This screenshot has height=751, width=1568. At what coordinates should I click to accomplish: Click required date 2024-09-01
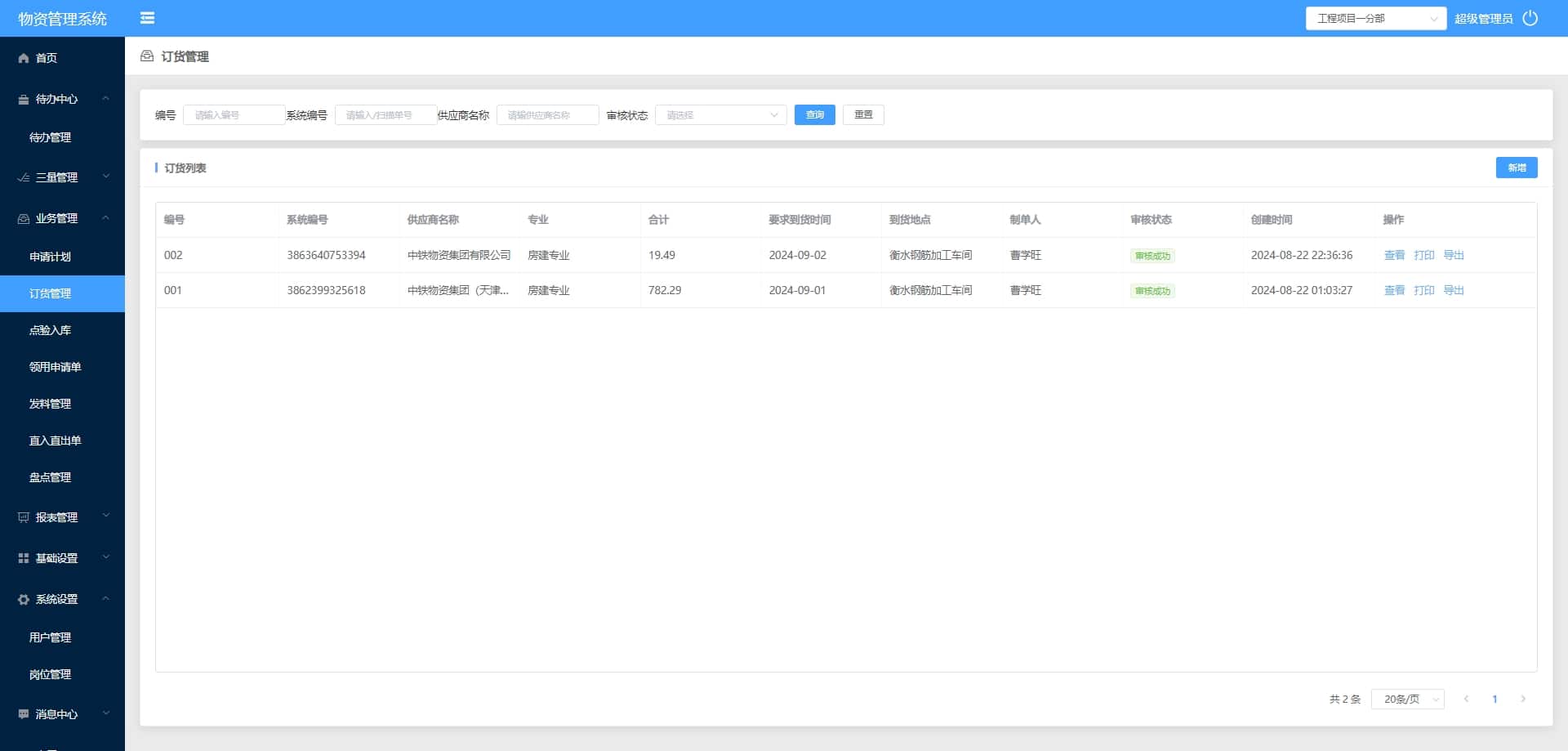click(797, 290)
